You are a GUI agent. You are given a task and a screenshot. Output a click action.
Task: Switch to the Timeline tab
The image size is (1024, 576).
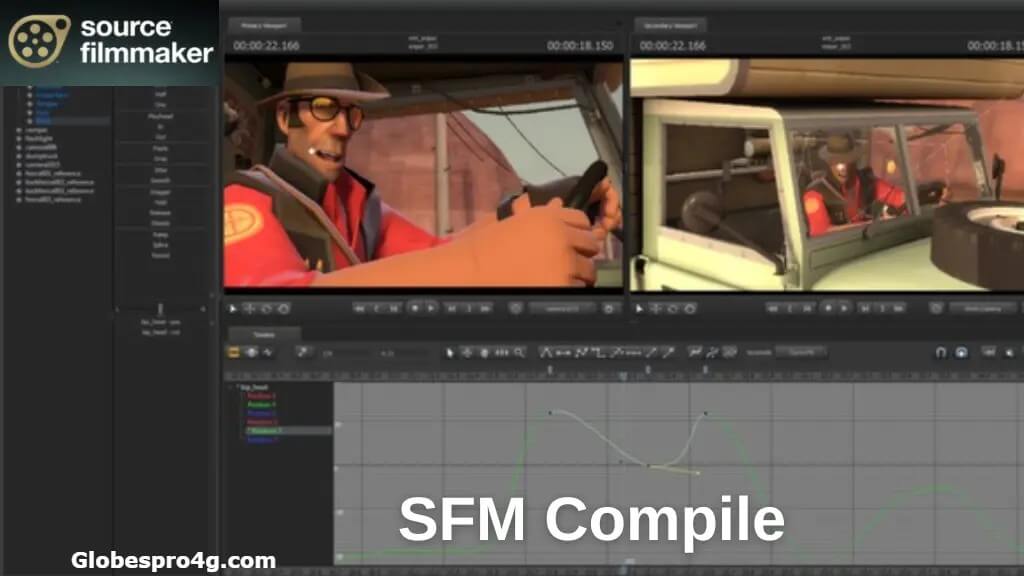[x=264, y=334]
